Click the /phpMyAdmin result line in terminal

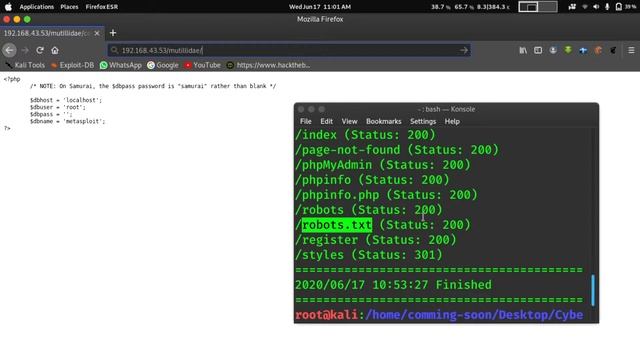pyautogui.click(x=382, y=165)
